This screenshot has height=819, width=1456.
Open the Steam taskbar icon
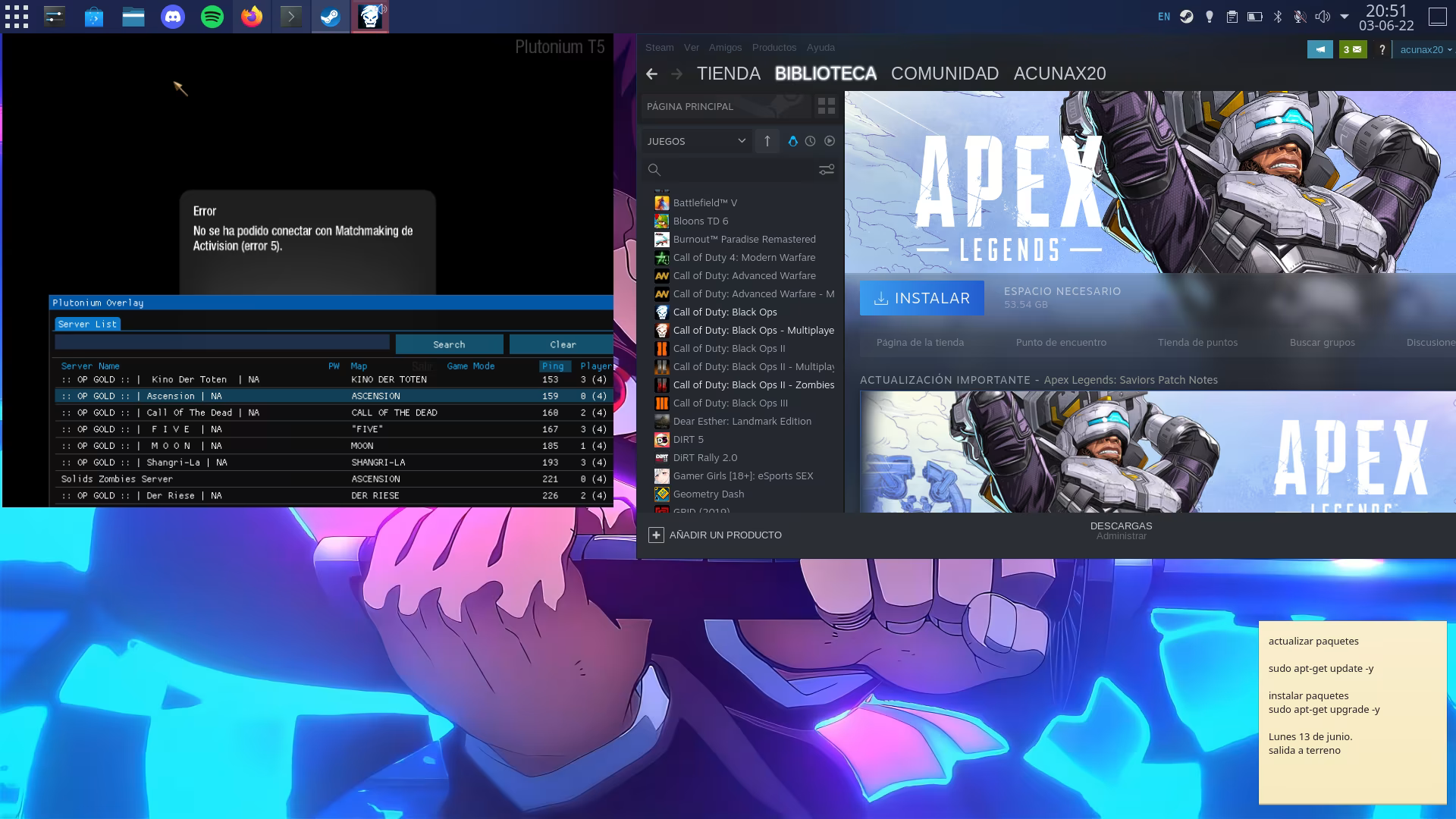coord(331,17)
